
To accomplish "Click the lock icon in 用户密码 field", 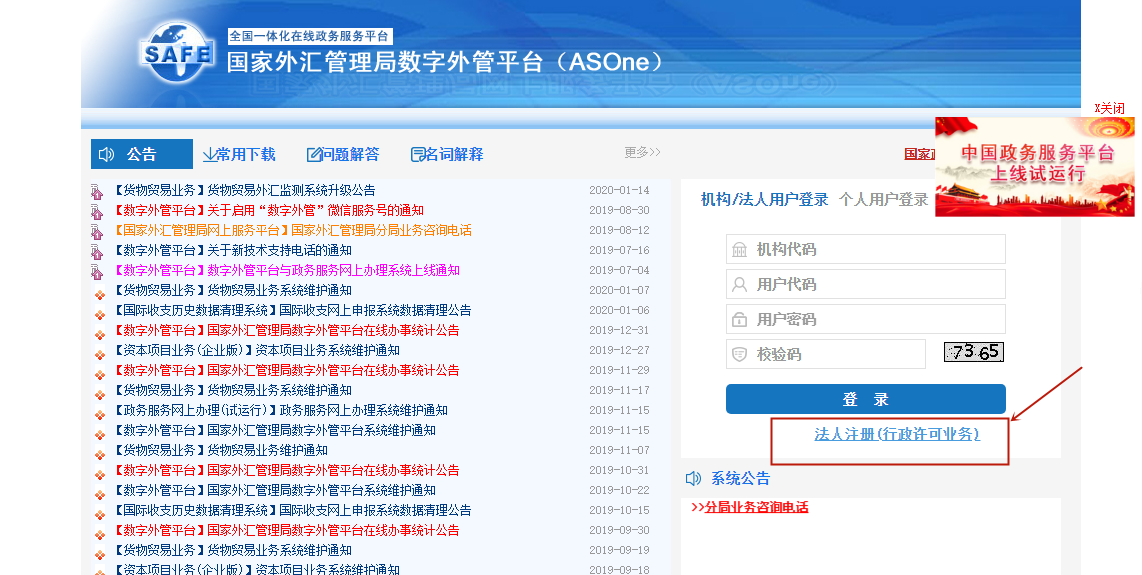I will (739, 319).
